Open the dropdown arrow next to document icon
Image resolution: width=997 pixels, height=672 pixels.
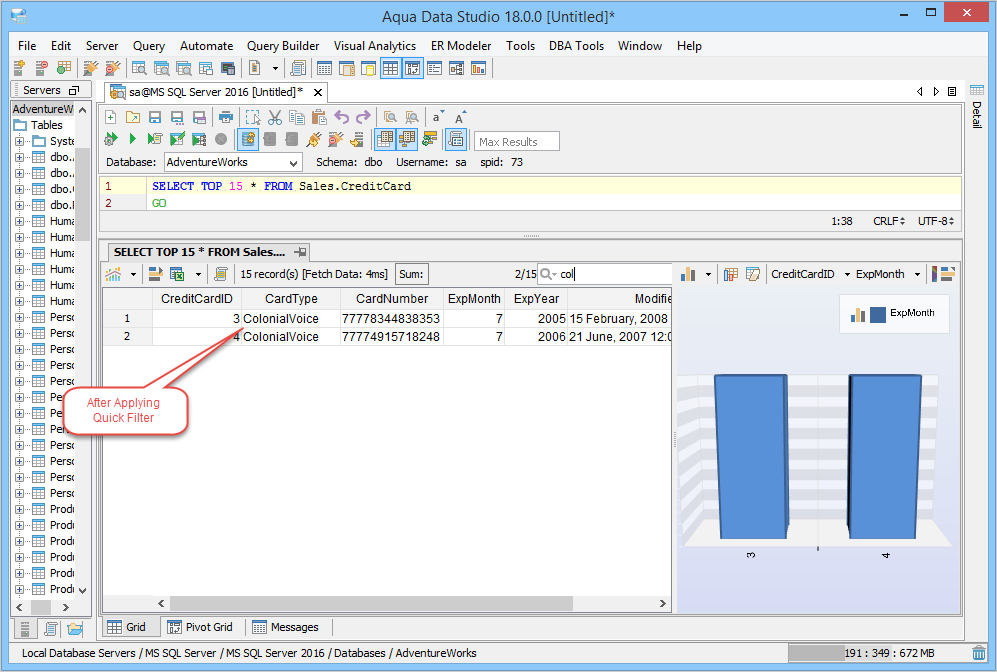coord(275,68)
